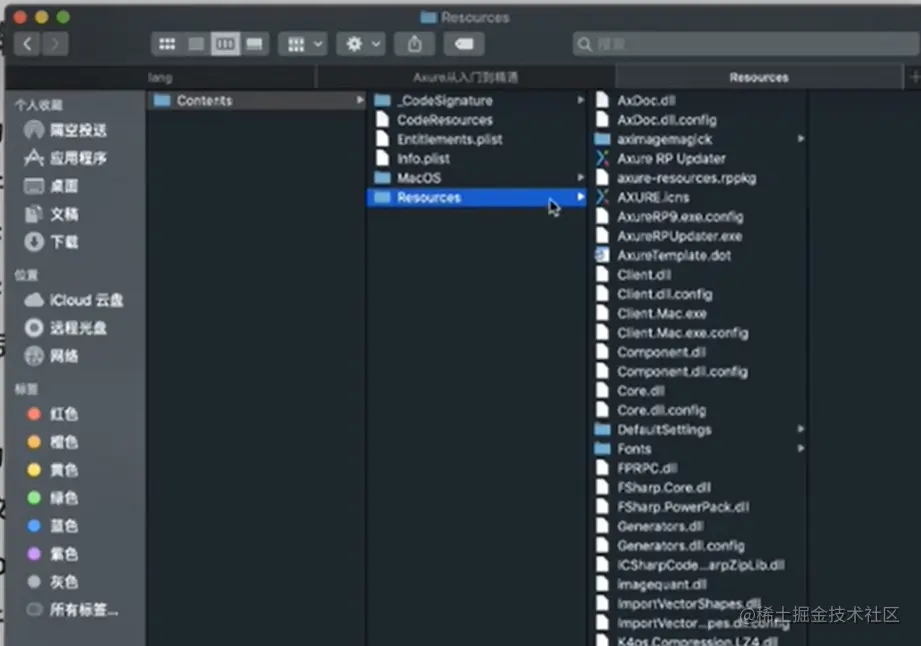Image resolution: width=921 pixels, height=646 pixels.
Task: Switch to list view in the Finder toolbar
Action: (196, 44)
